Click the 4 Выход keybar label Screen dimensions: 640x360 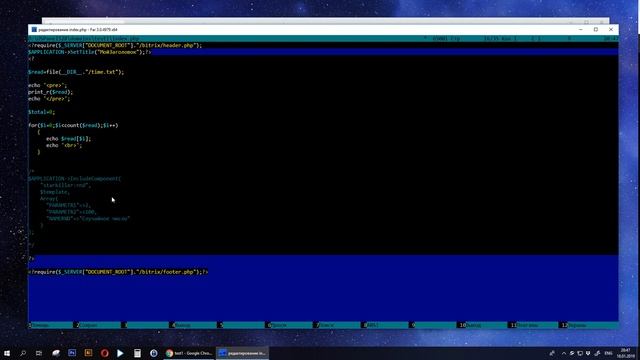click(193, 325)
